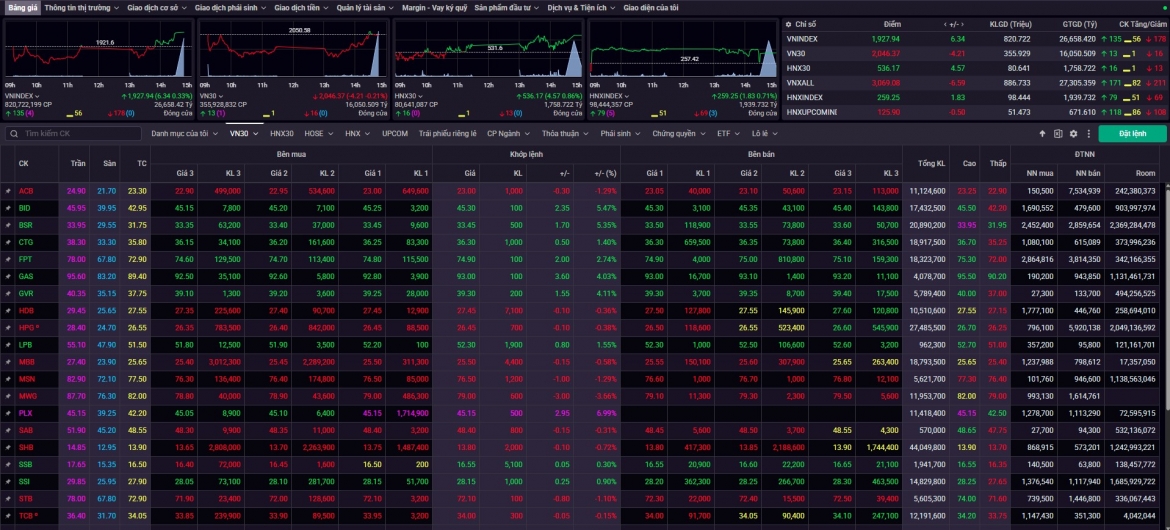The width and height of the screenshot is (1170, 530).
Task: Click the left arrow beside the +/- header
Action: click(x=945, y=25)
